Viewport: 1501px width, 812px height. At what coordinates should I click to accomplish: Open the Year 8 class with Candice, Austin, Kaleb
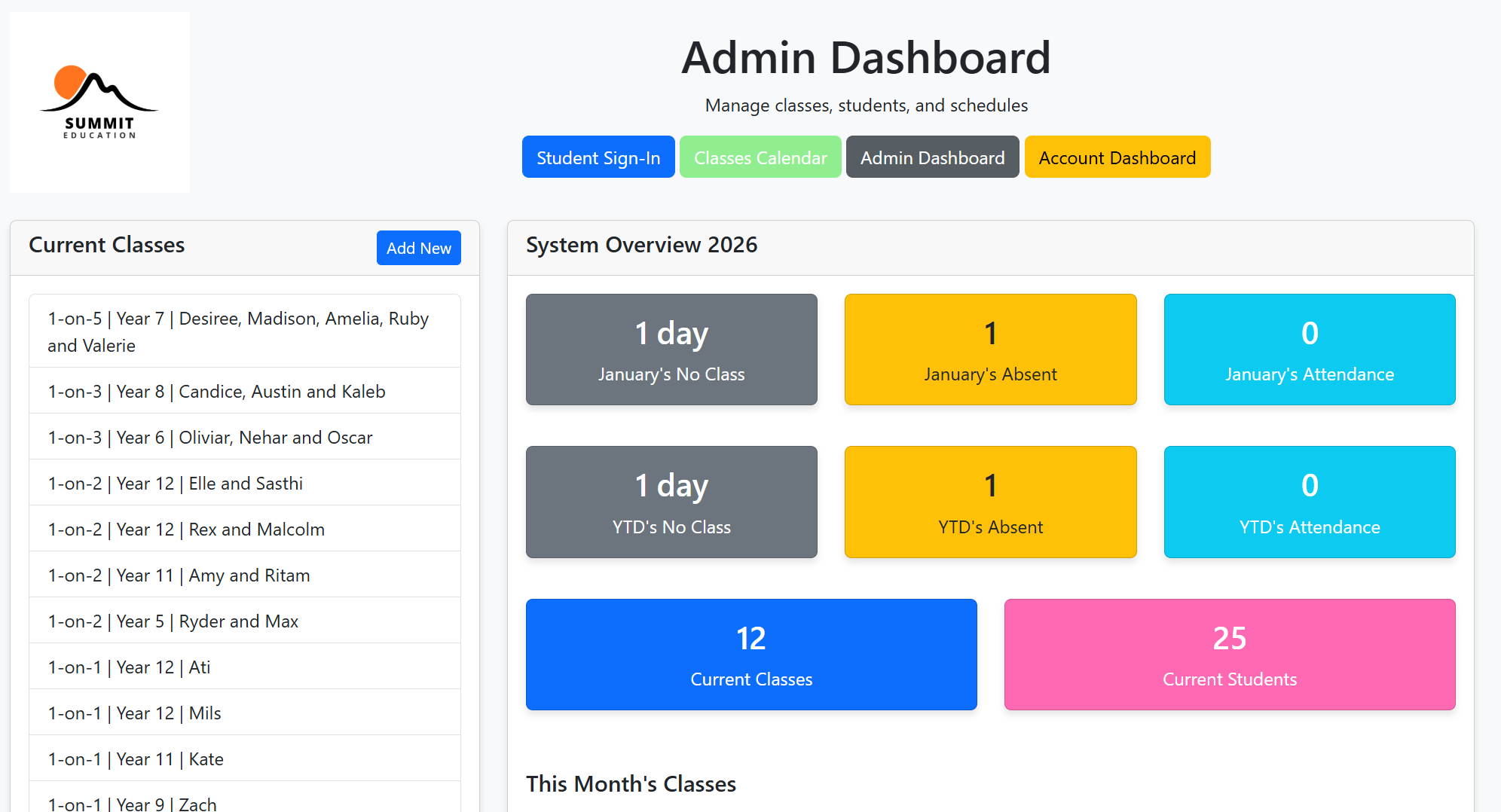243,391
